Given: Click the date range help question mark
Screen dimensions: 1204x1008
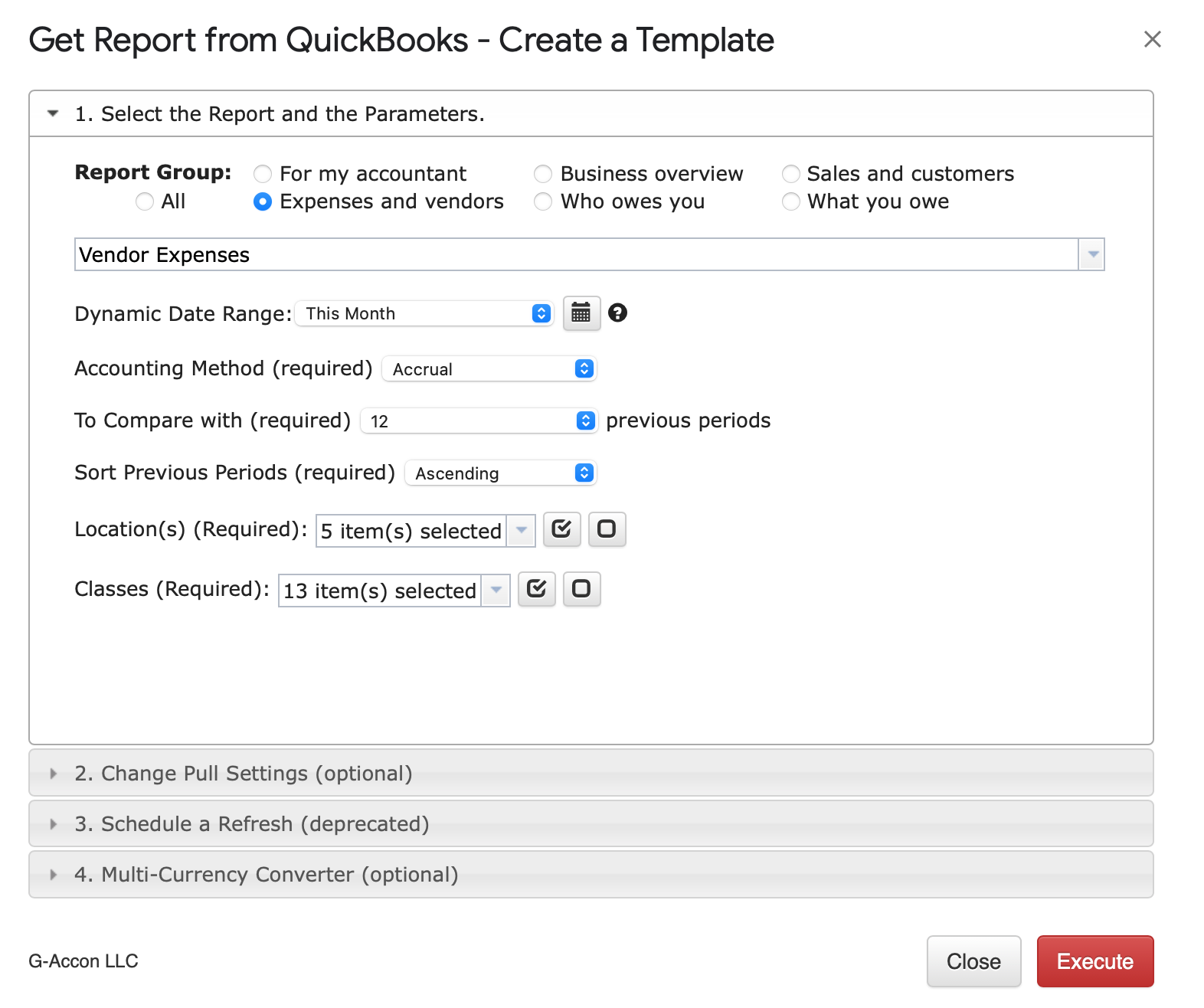Looking at the screenshot, I should point(617,313).
